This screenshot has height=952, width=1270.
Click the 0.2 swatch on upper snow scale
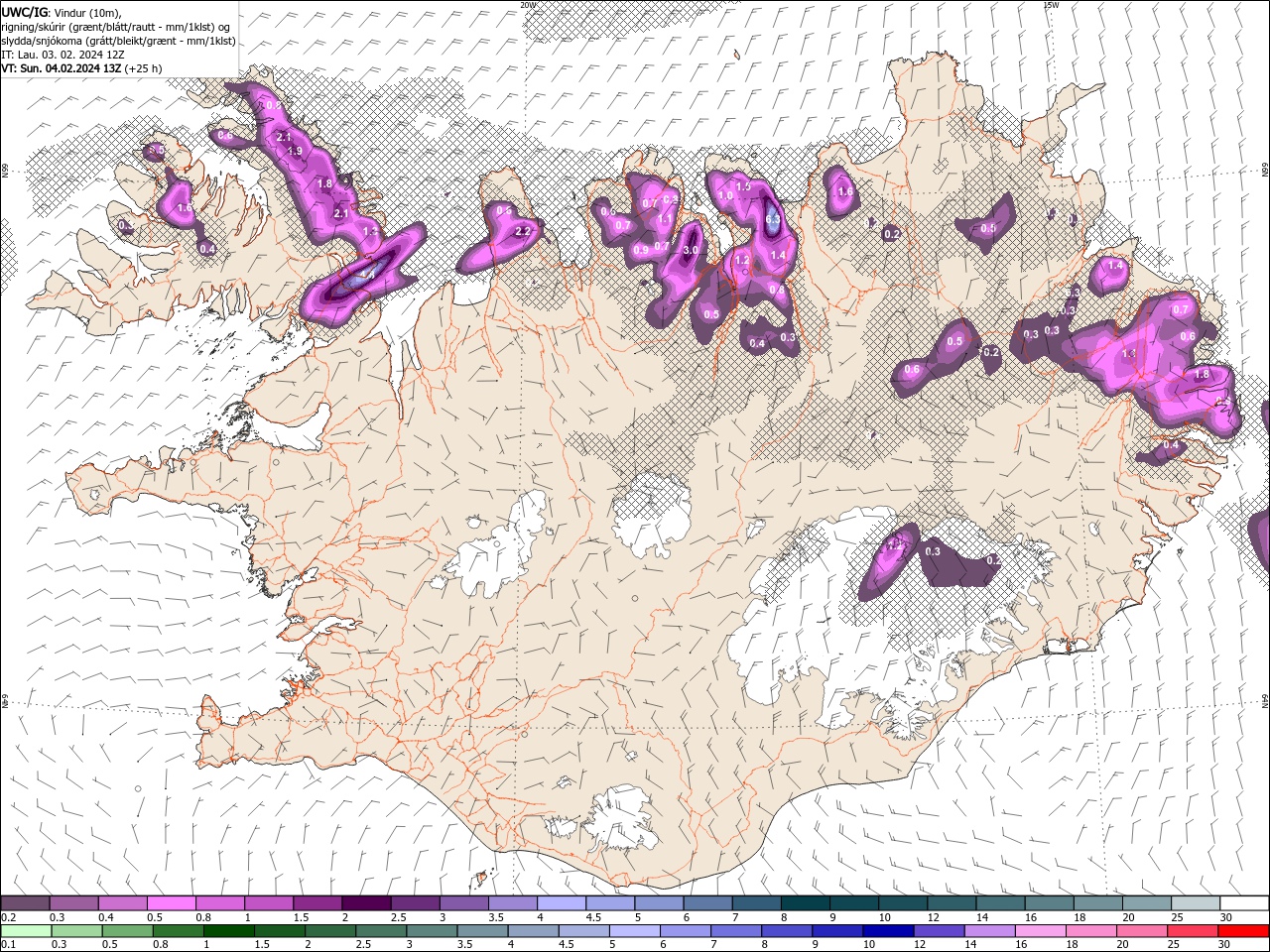pyautogui.click(x=25, y=903)
